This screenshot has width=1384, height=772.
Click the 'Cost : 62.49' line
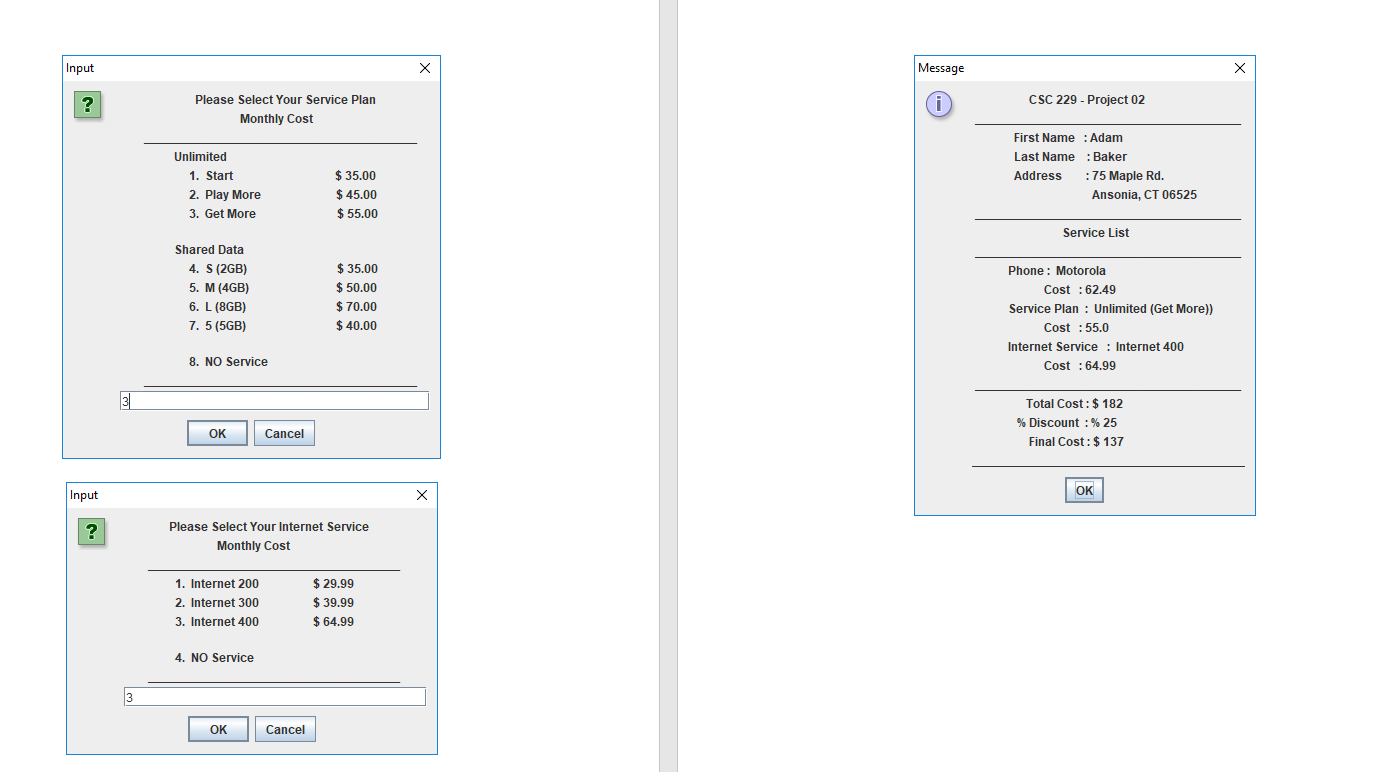(1080, 290)
